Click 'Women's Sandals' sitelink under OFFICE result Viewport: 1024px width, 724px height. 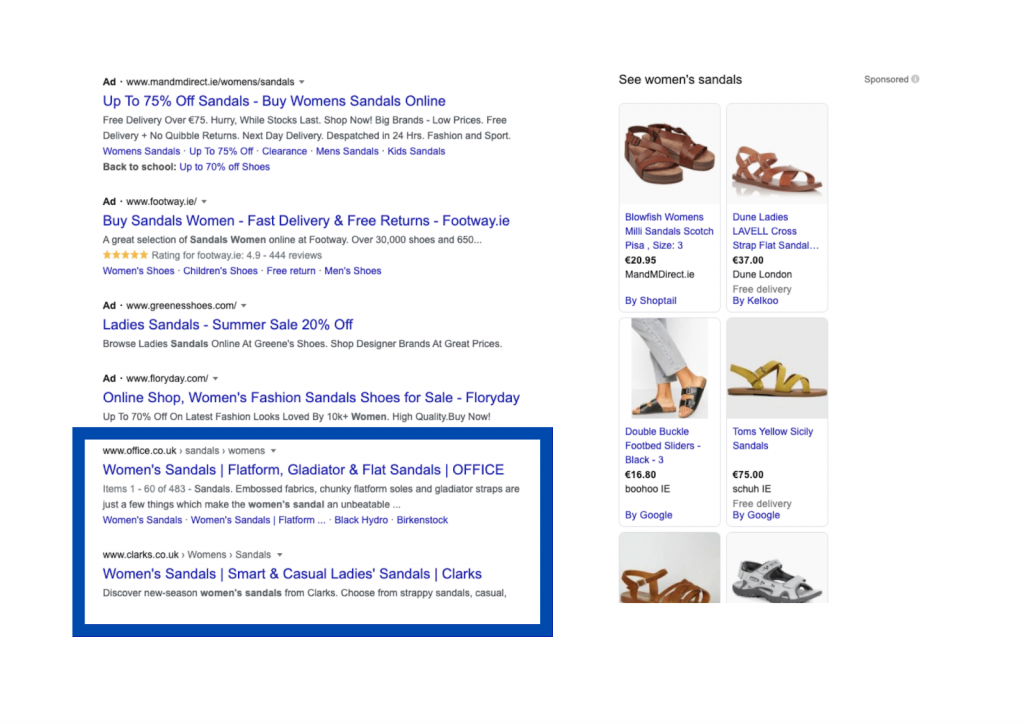pos(142,520)
